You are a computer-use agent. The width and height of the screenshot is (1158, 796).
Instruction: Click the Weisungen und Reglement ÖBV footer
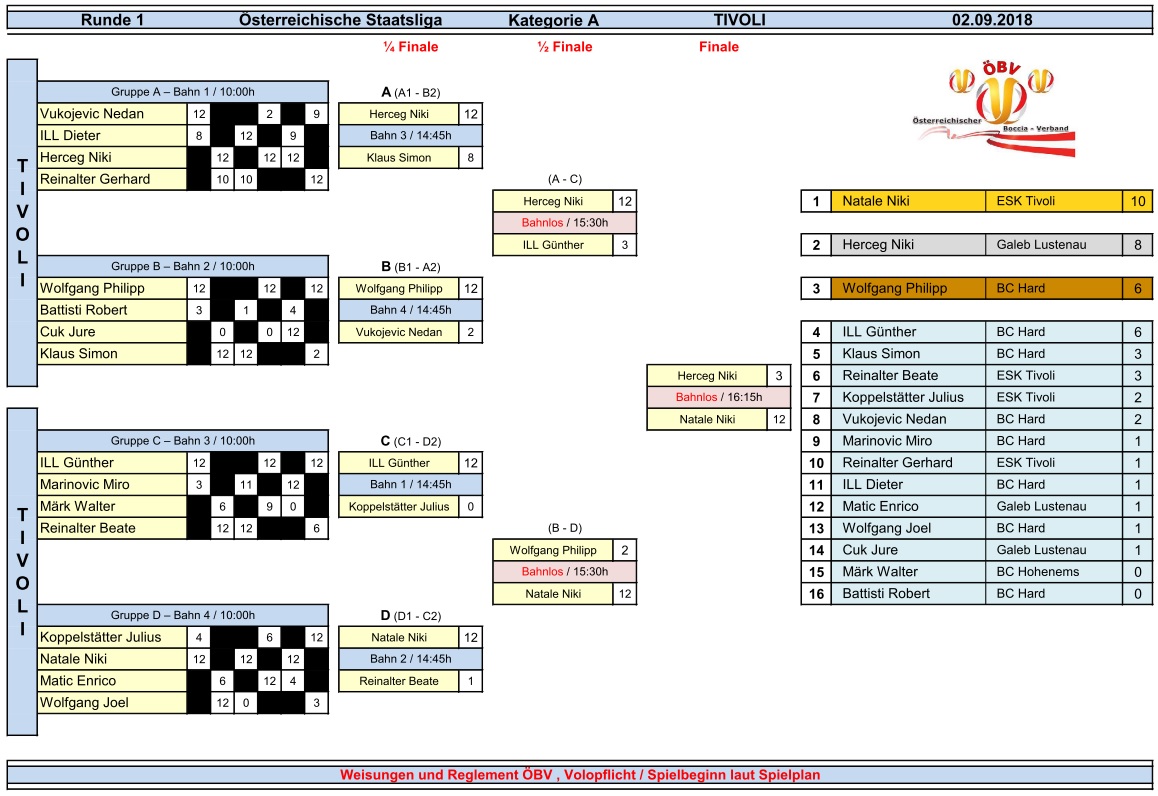(580, 775)
